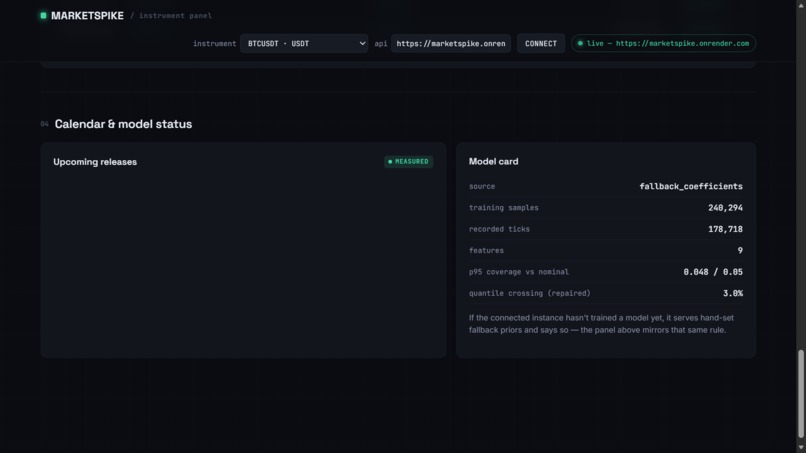Select the 'source' label in Model card
This screenshot has width=806, height=453.
pos(482,186)
